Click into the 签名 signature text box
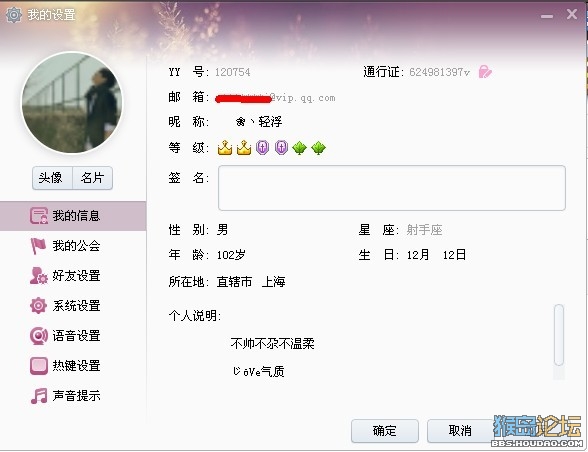The height and width of the screenshot is (452, 588). point(392,188)
